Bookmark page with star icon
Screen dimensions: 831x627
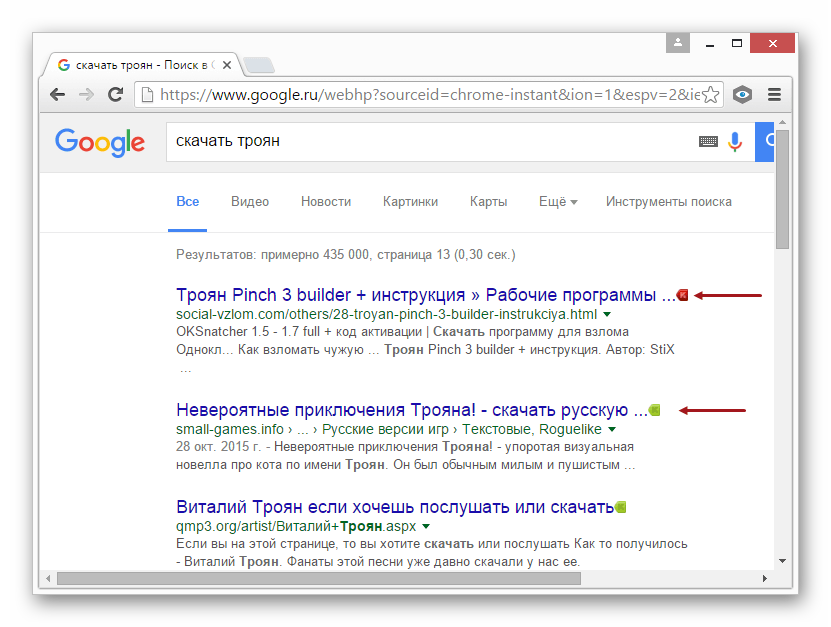tap(710, 95)
